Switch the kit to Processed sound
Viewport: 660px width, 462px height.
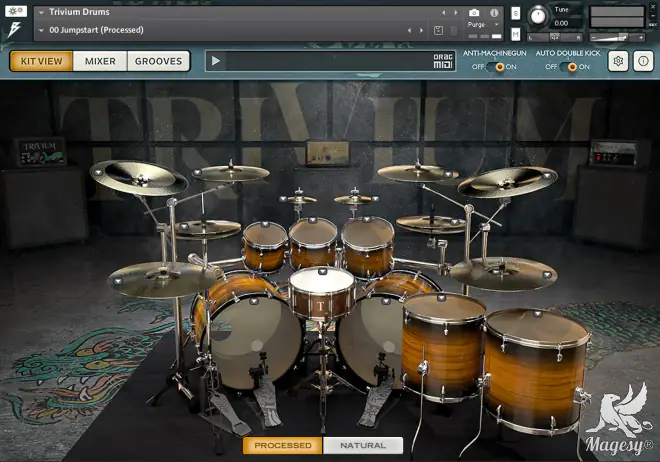point(282,445)
